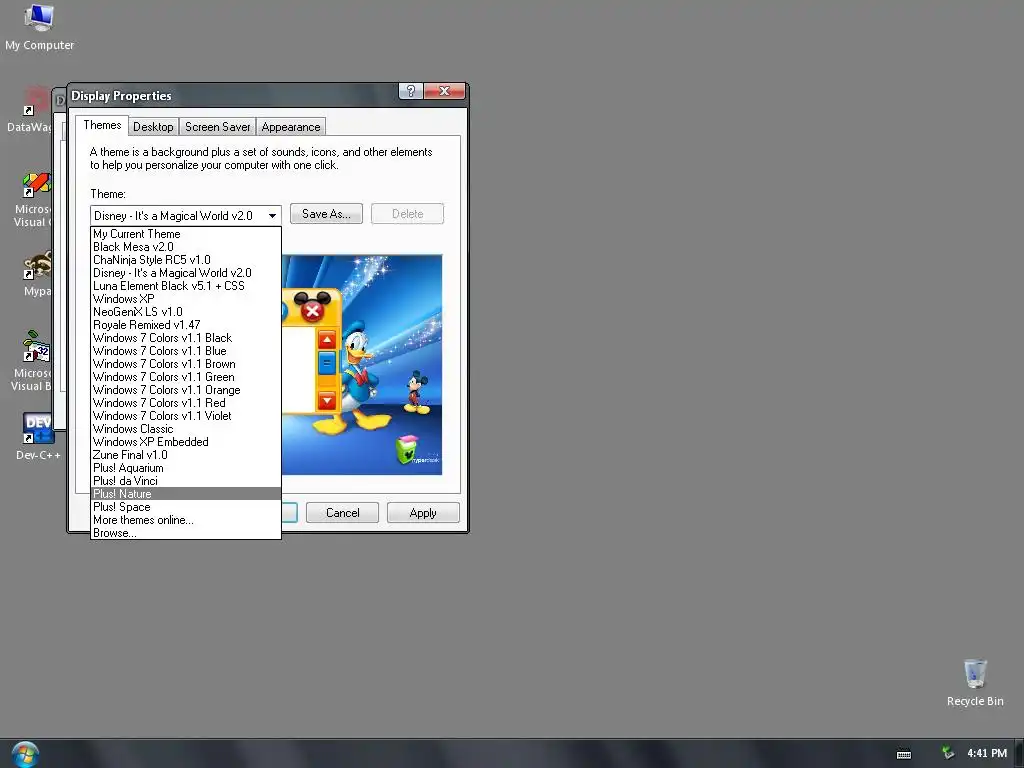Select the Windows XP theme entry
This screenshot has width=1024, height=768.
coord(185,299)
